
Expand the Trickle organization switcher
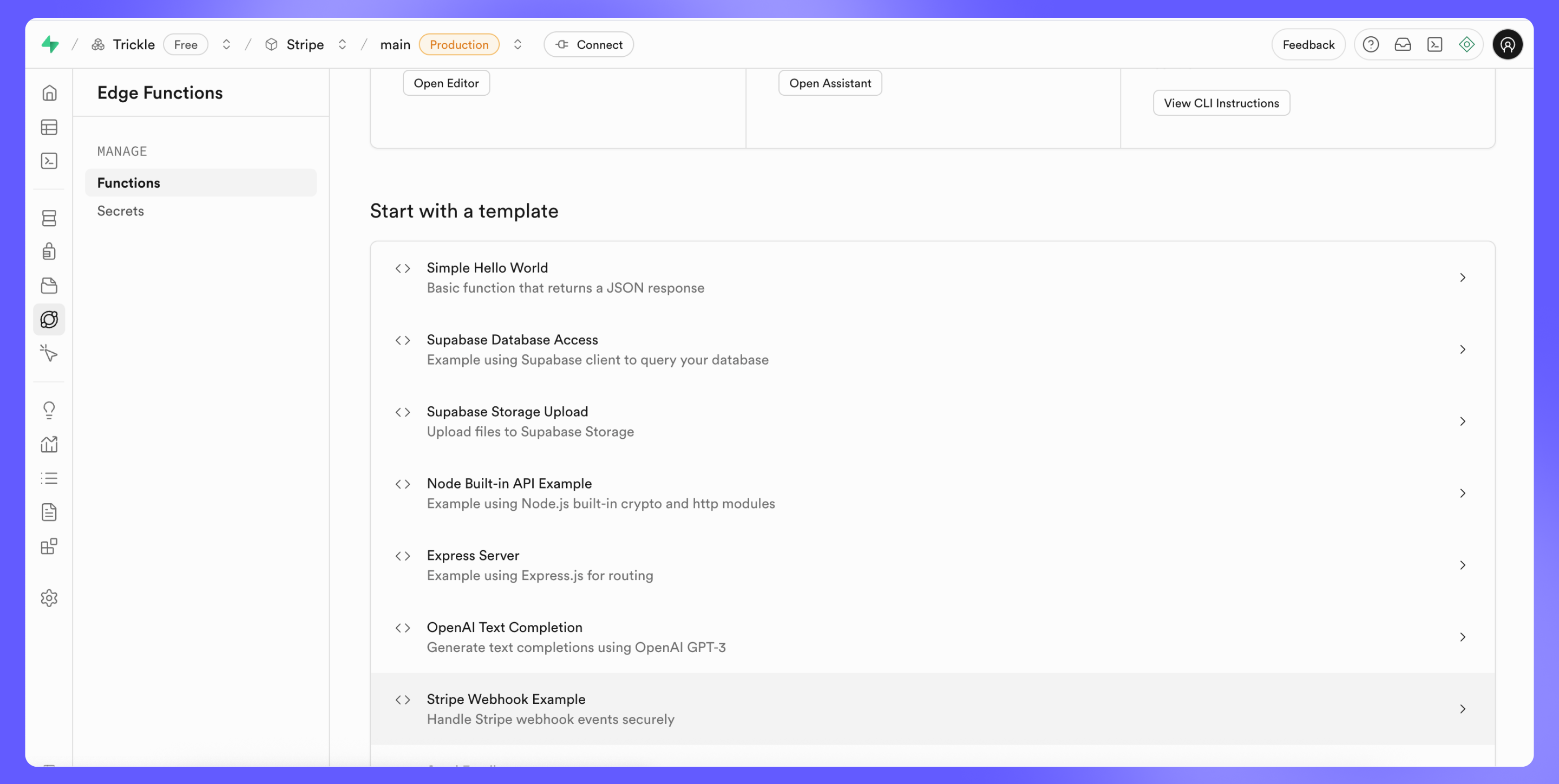pos(226,45)
